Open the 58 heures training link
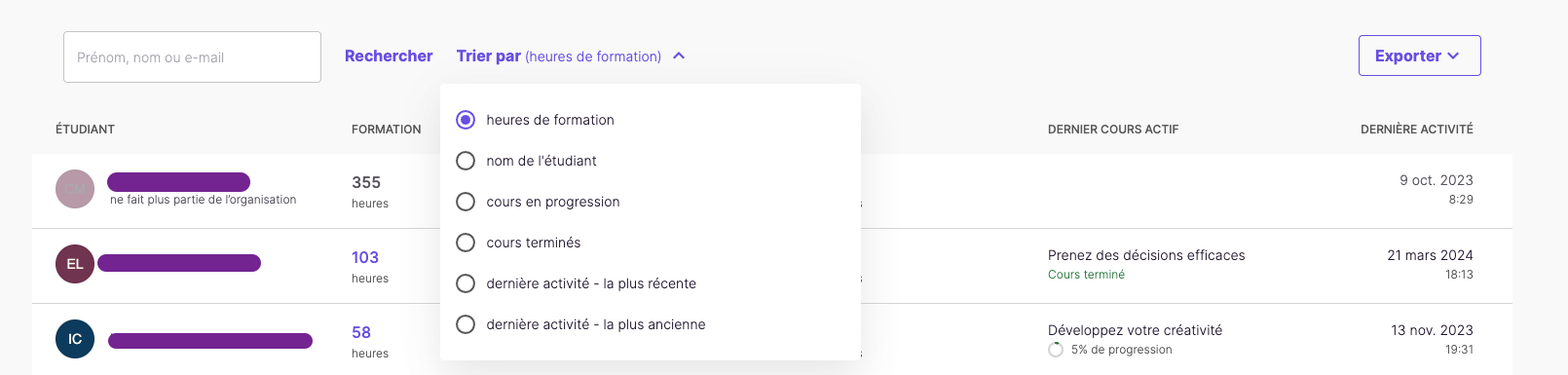This screenshot has width=1568, height=375. pos(361,332)
